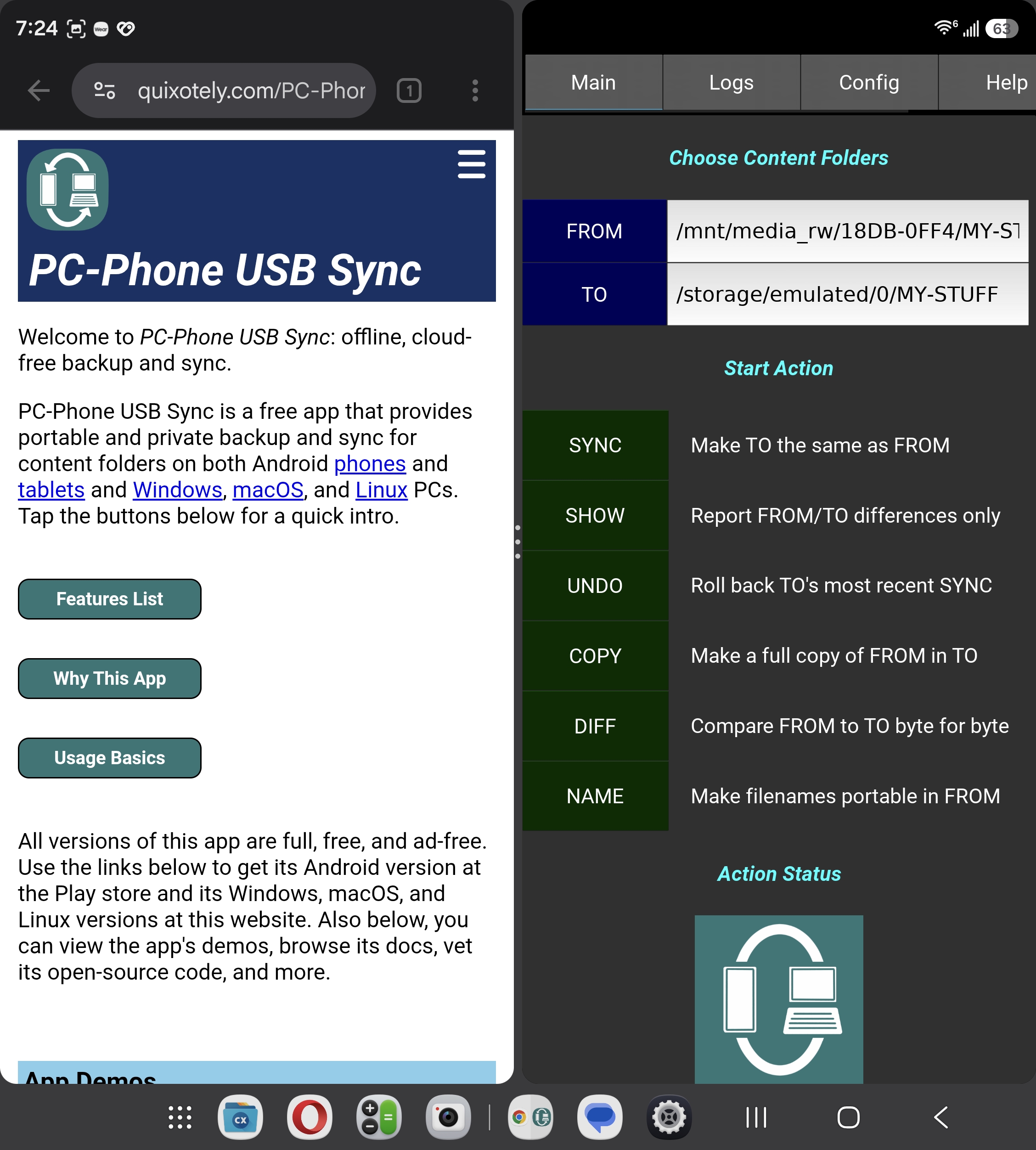Tap the screenshot notification icon

click(76, 28)
